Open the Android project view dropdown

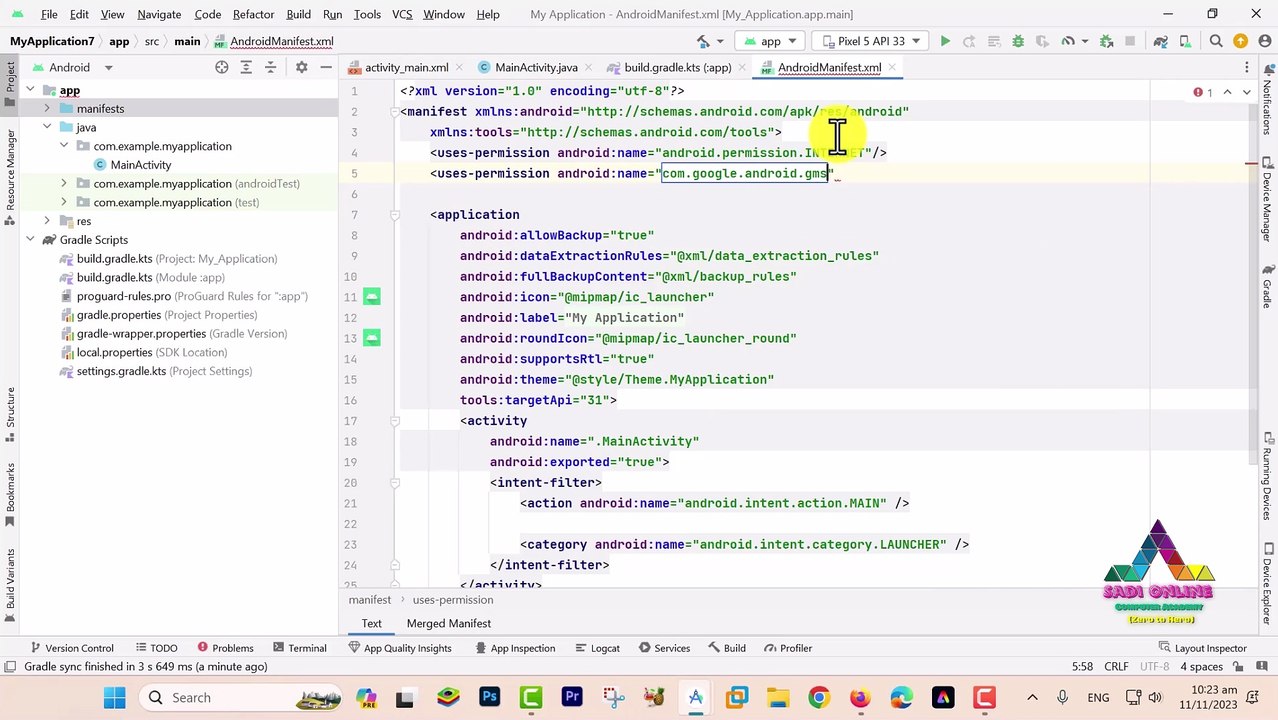pyautogui.click(x=75, y=67)
